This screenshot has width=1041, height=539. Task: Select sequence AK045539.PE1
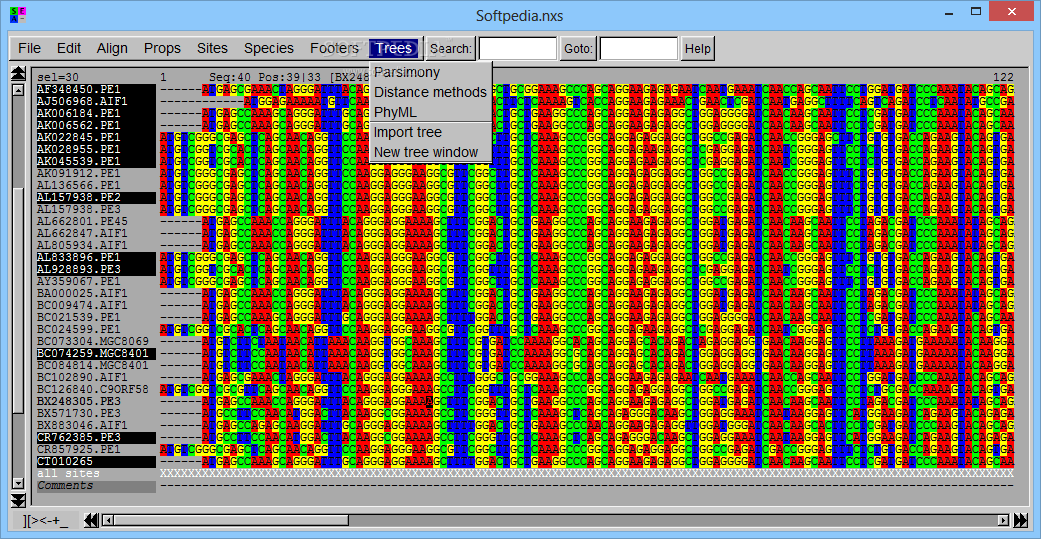pos(96,161)
